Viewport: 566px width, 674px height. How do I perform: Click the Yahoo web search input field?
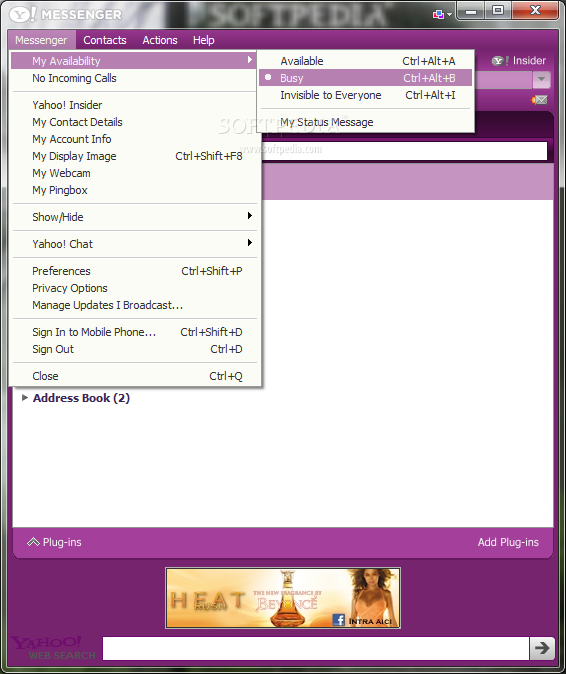click(315, 648)
